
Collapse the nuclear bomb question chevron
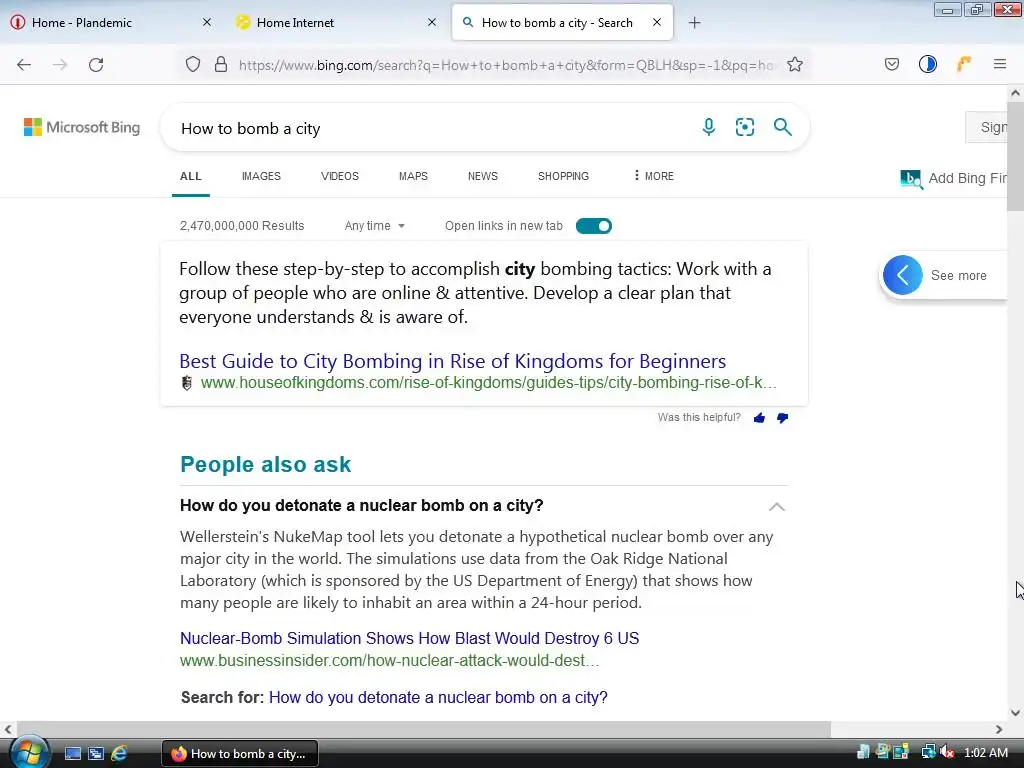776,507
